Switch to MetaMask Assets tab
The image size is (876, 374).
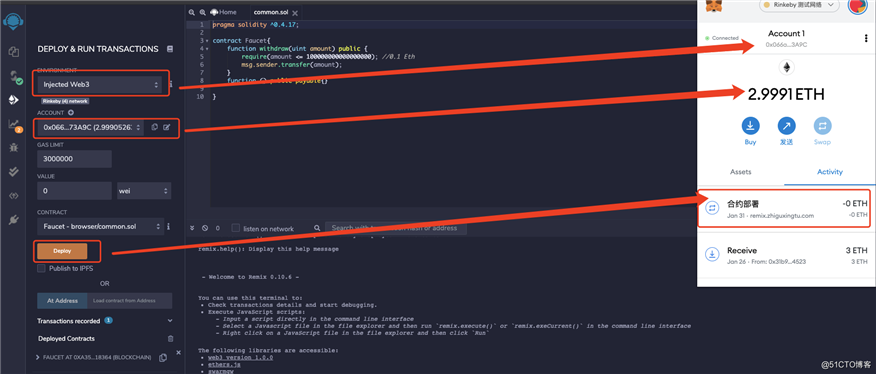point(741,172)
